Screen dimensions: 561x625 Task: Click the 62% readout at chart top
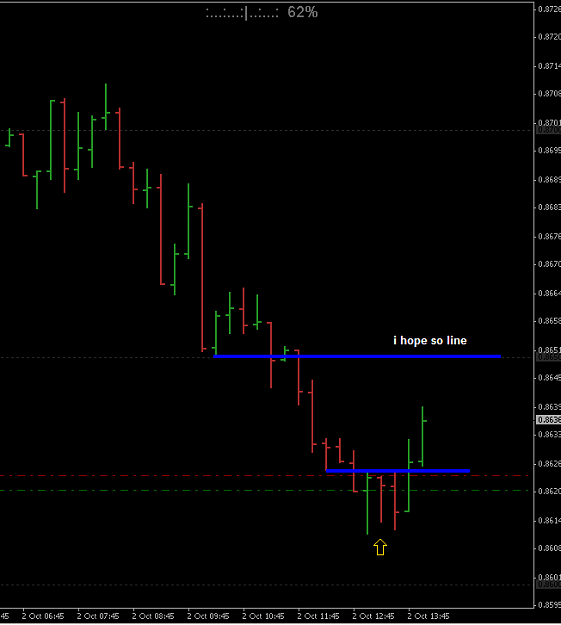point(303,12)
